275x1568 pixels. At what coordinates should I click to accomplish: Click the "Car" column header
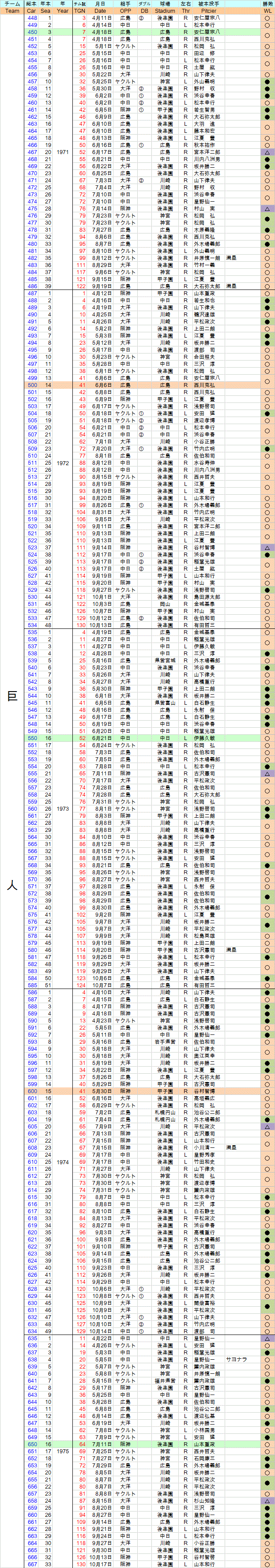click(x=32, y=11)
